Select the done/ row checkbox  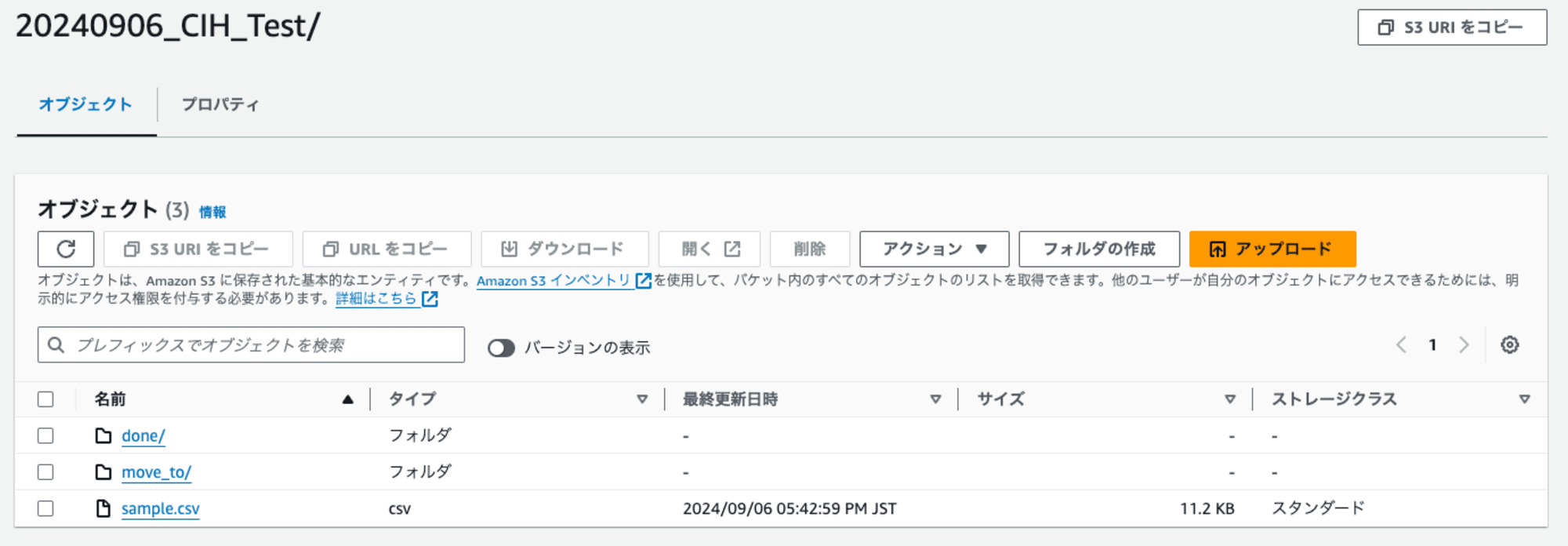[45, 435]
